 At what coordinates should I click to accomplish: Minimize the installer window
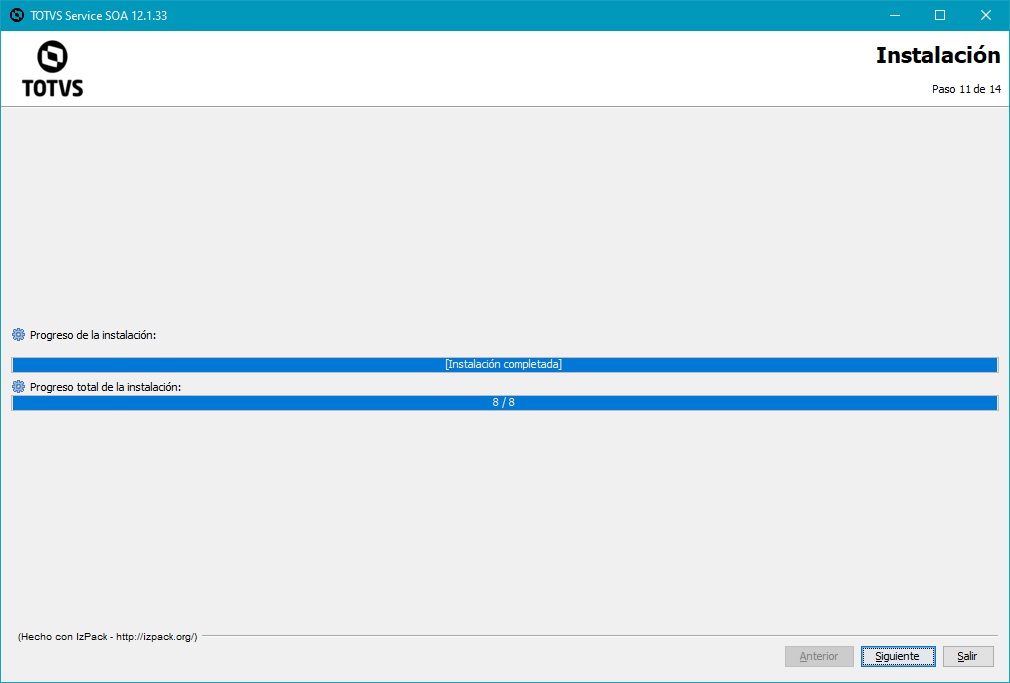895,15
